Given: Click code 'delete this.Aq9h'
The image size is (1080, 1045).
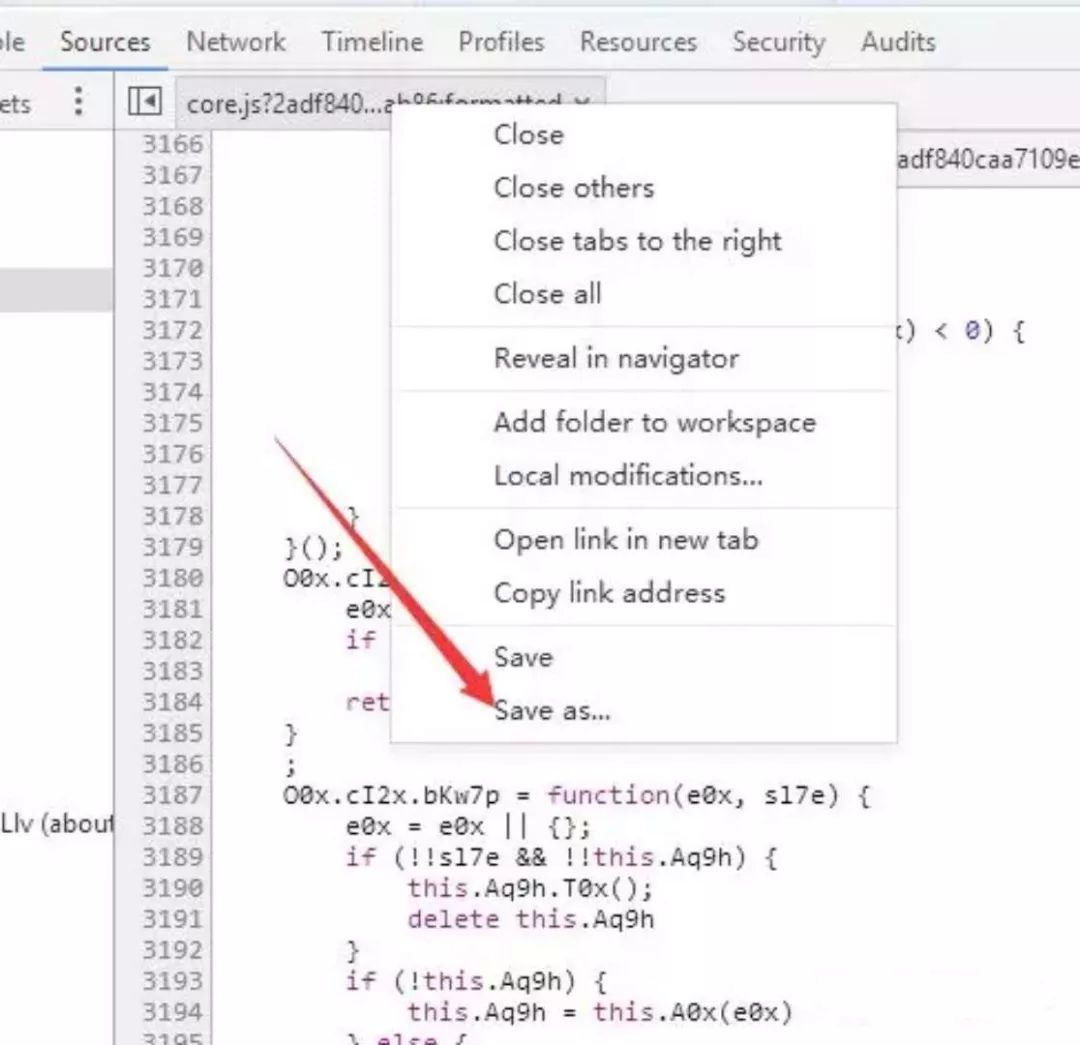Looking at the screenshot, I should click(x=530, y=919).
